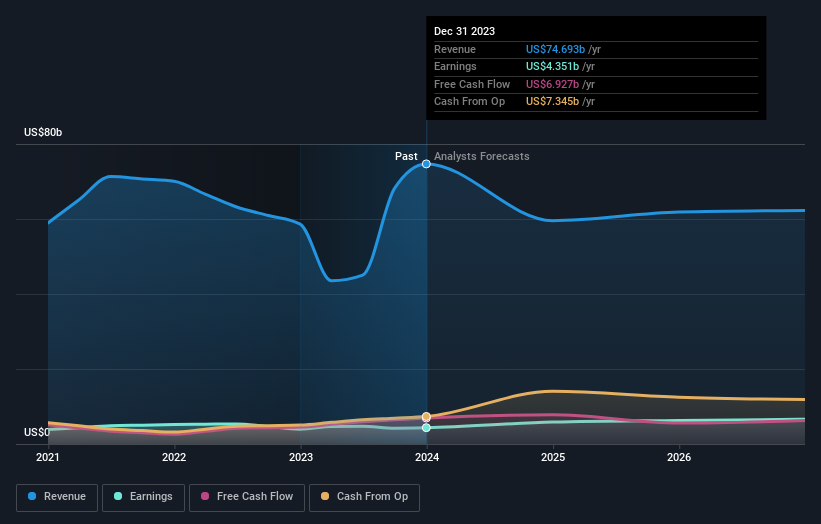821x524 pixels.
Task: Click the blue Revenue data point at 2024
Action: (x=426, y=164)
